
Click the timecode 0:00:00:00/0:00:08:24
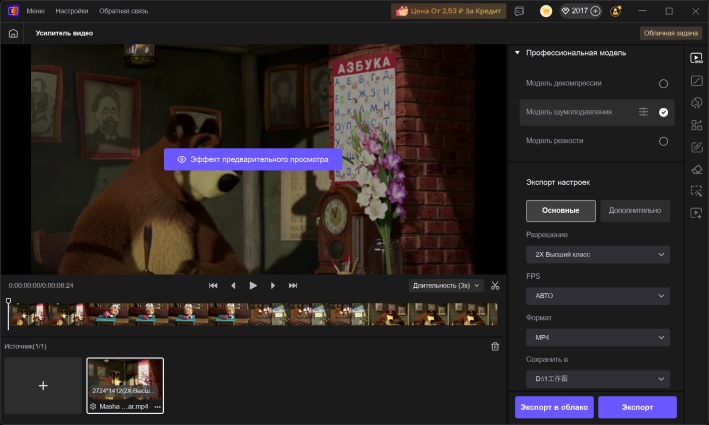(x=41, y=286)
